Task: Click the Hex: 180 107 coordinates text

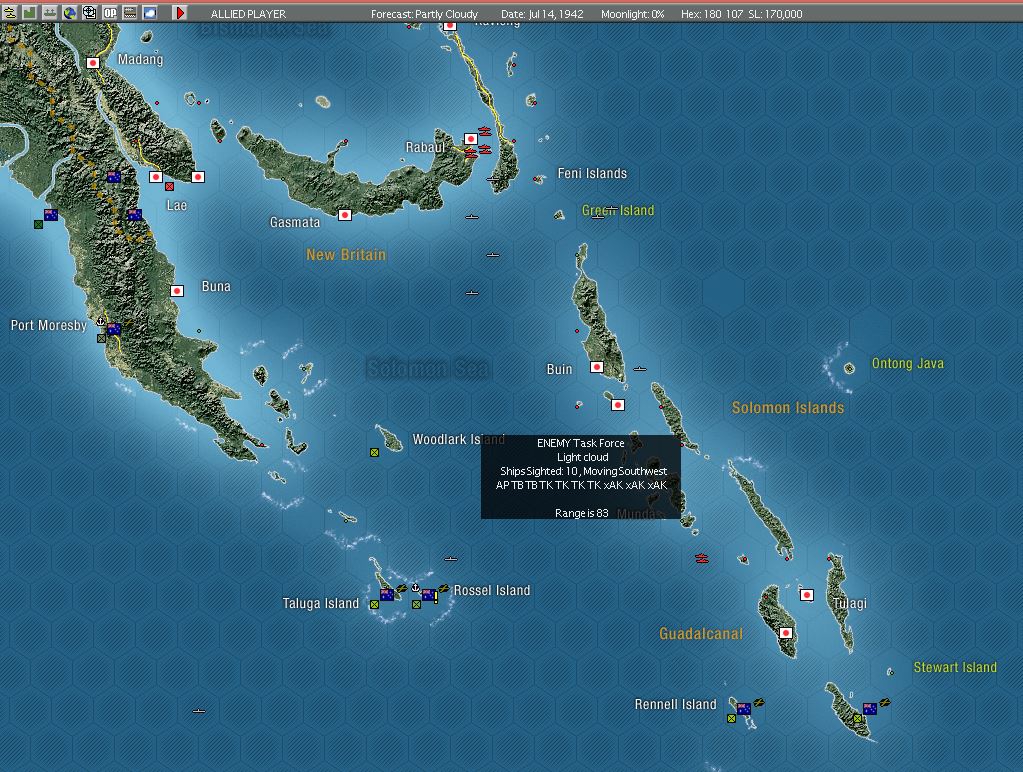Action: tap(712, 14)
